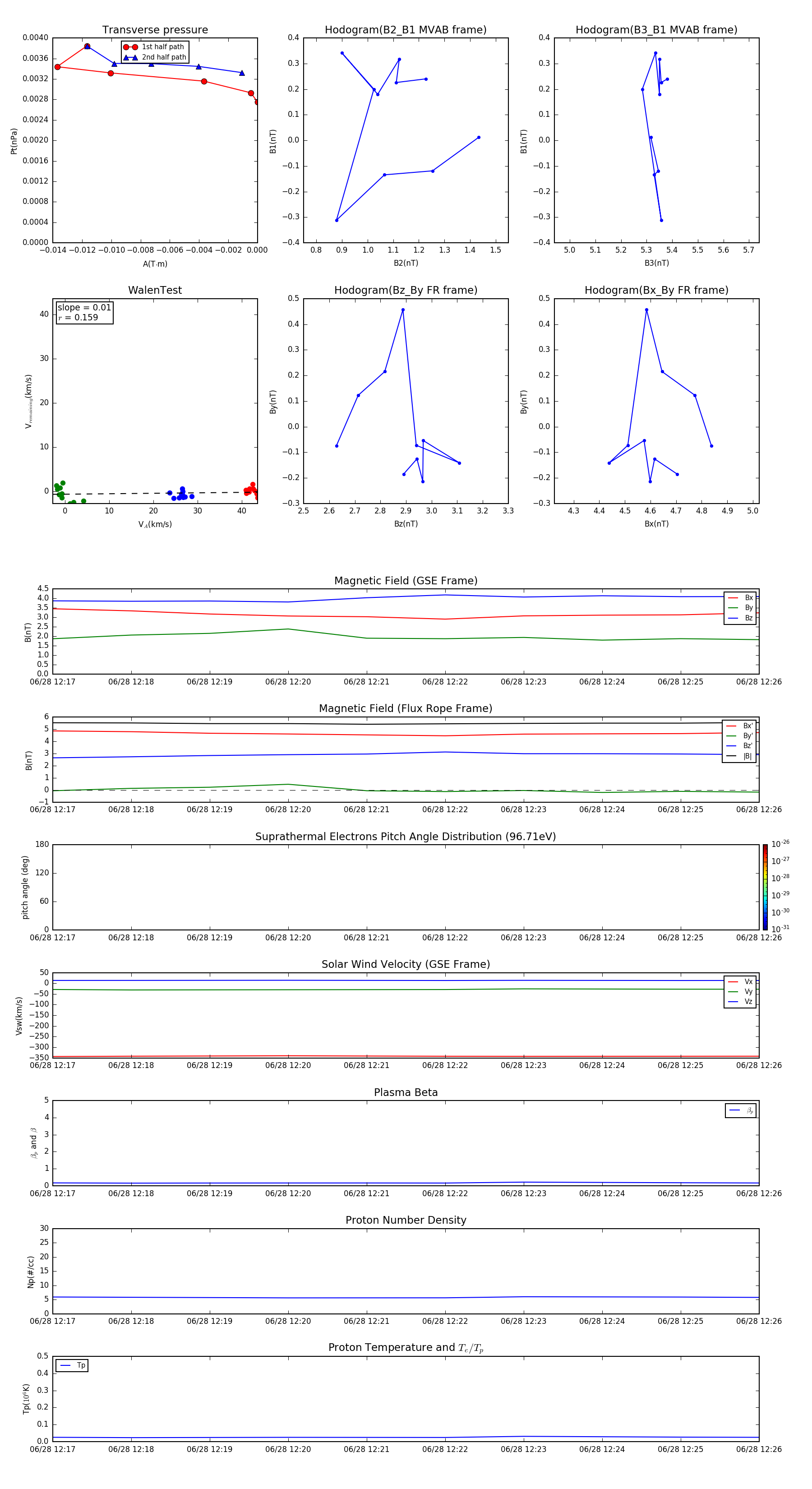Click the 'Hodogram(Bx_By FR frame)' title
Viewport: 812px width, 1489px height.
(656, 290)
